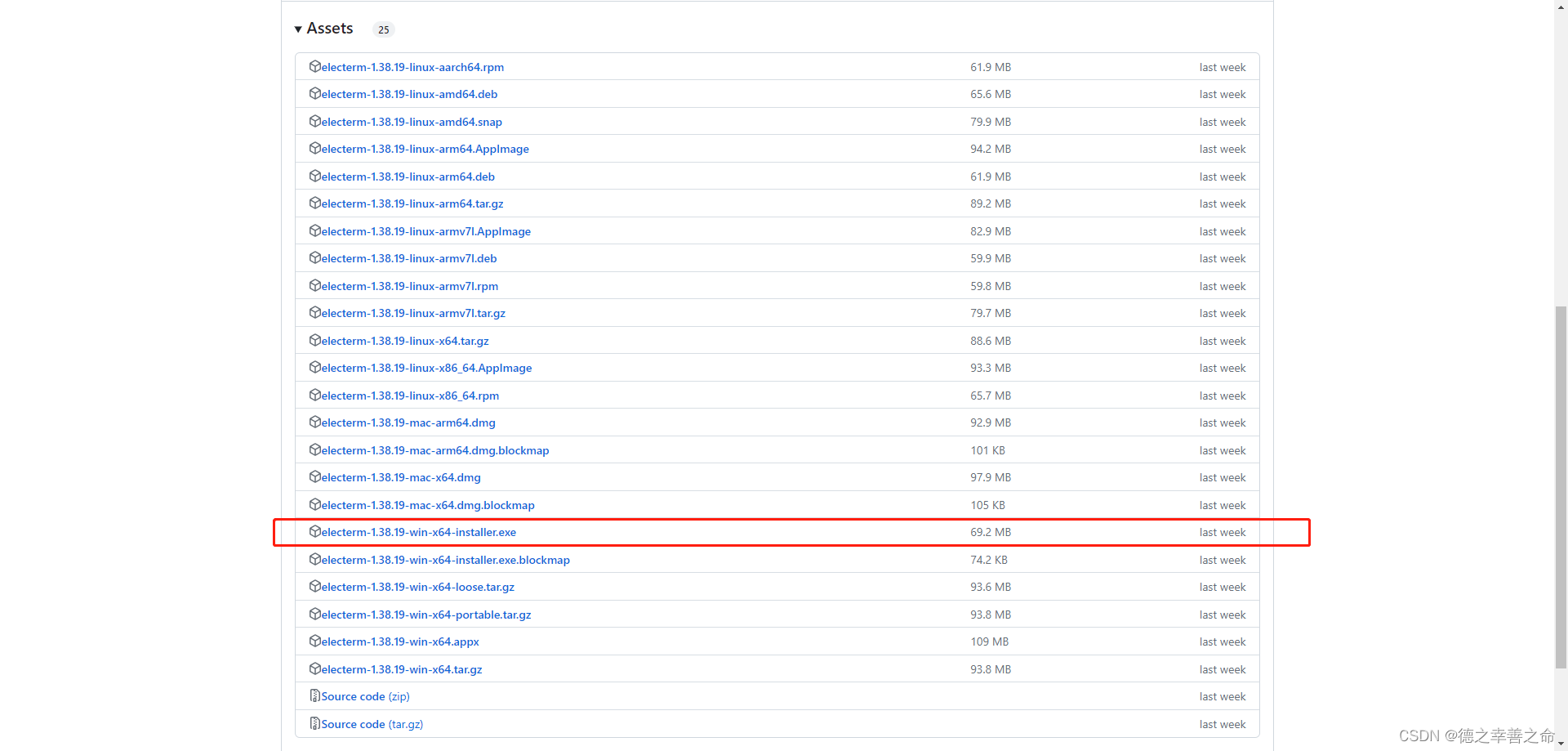Download electerm-1.38.19-mac-x64.dmg.blockmap
The image size is (1568, 751).
click(428, 505)
